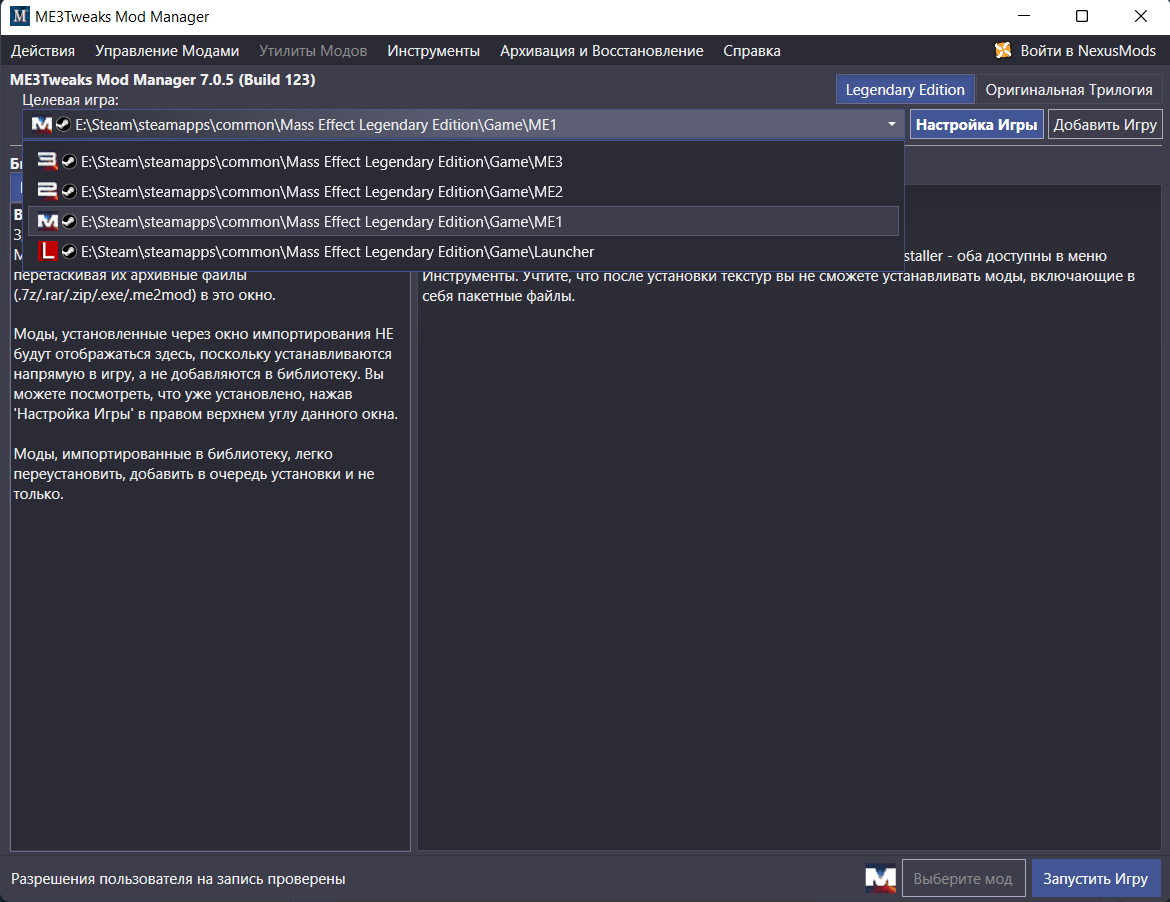
Task: Click the ME1 game icon in list
Action: coord(47,222)
